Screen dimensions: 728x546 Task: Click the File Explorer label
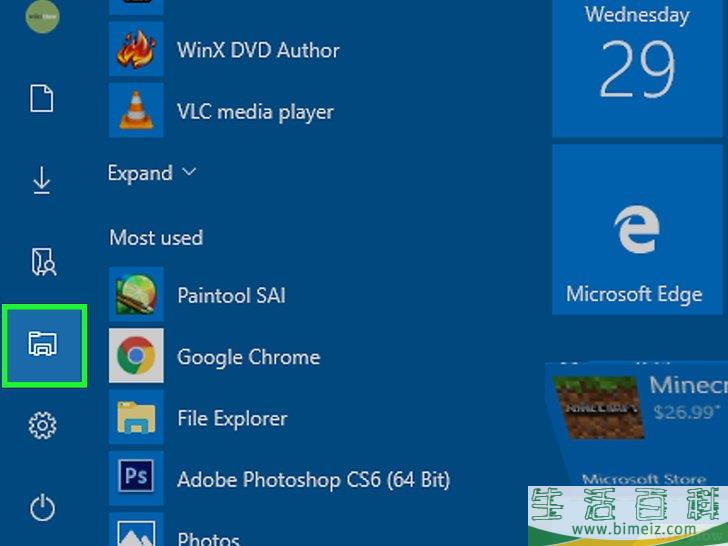(232, 419)
